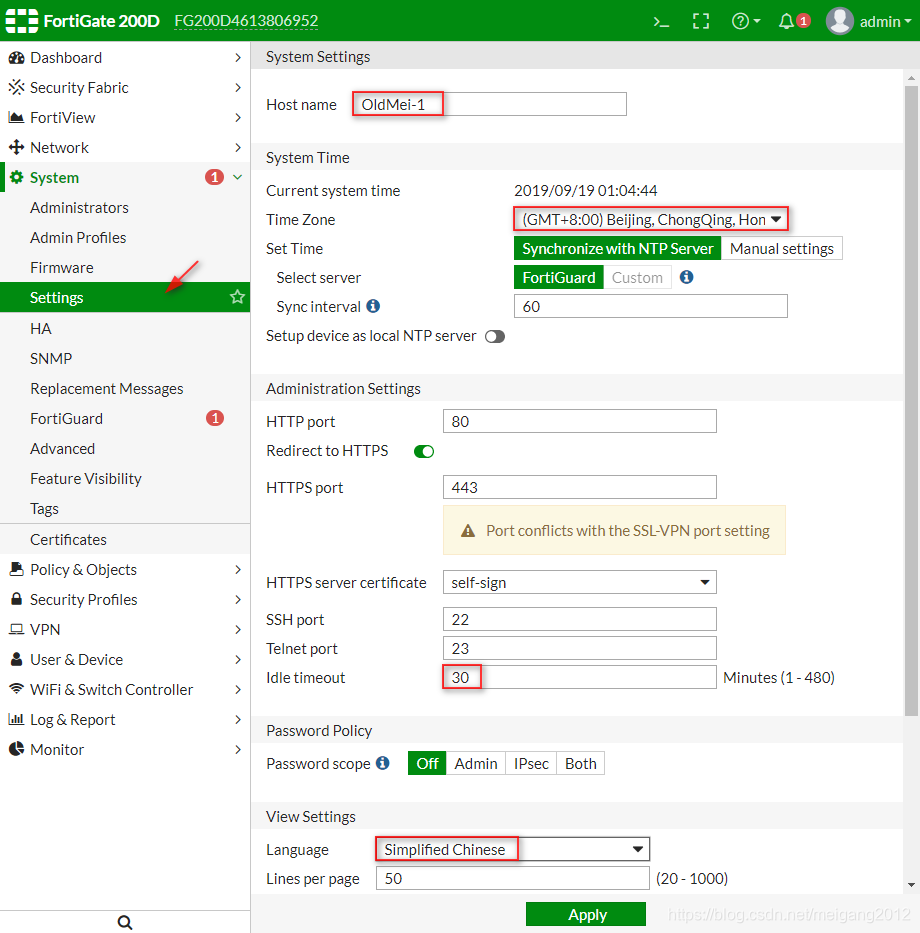
Task: Collapse the System menu chevron
Action: click(237, 177)
